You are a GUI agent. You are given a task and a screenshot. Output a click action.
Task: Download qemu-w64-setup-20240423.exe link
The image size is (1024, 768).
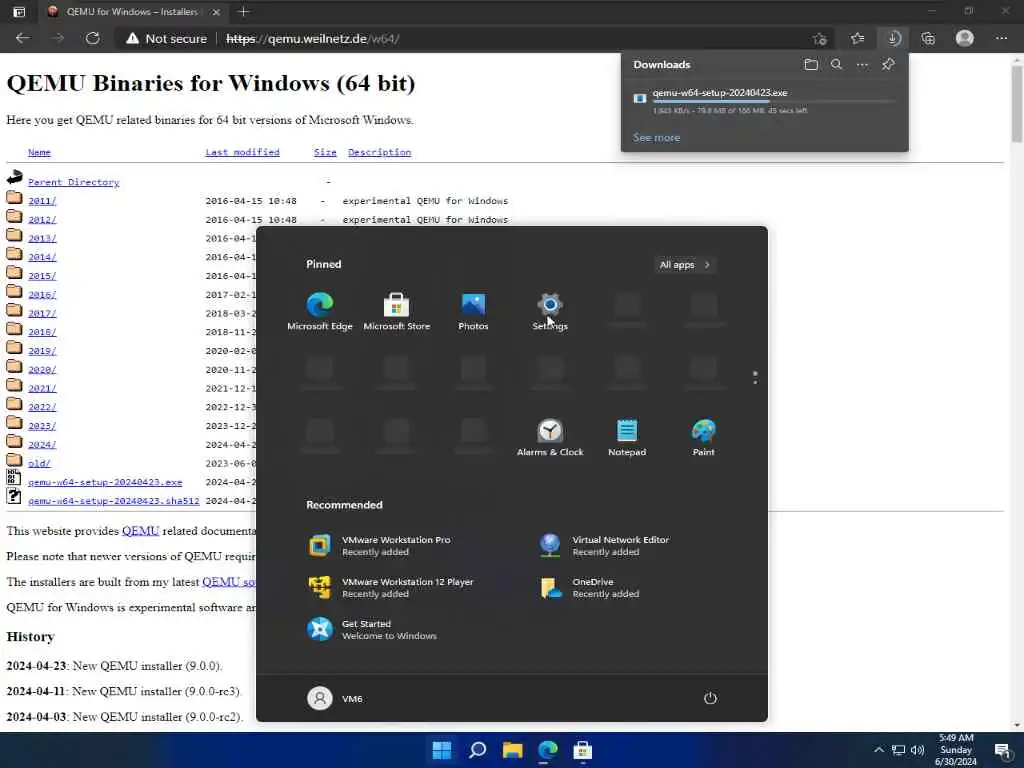pos(105,482)
